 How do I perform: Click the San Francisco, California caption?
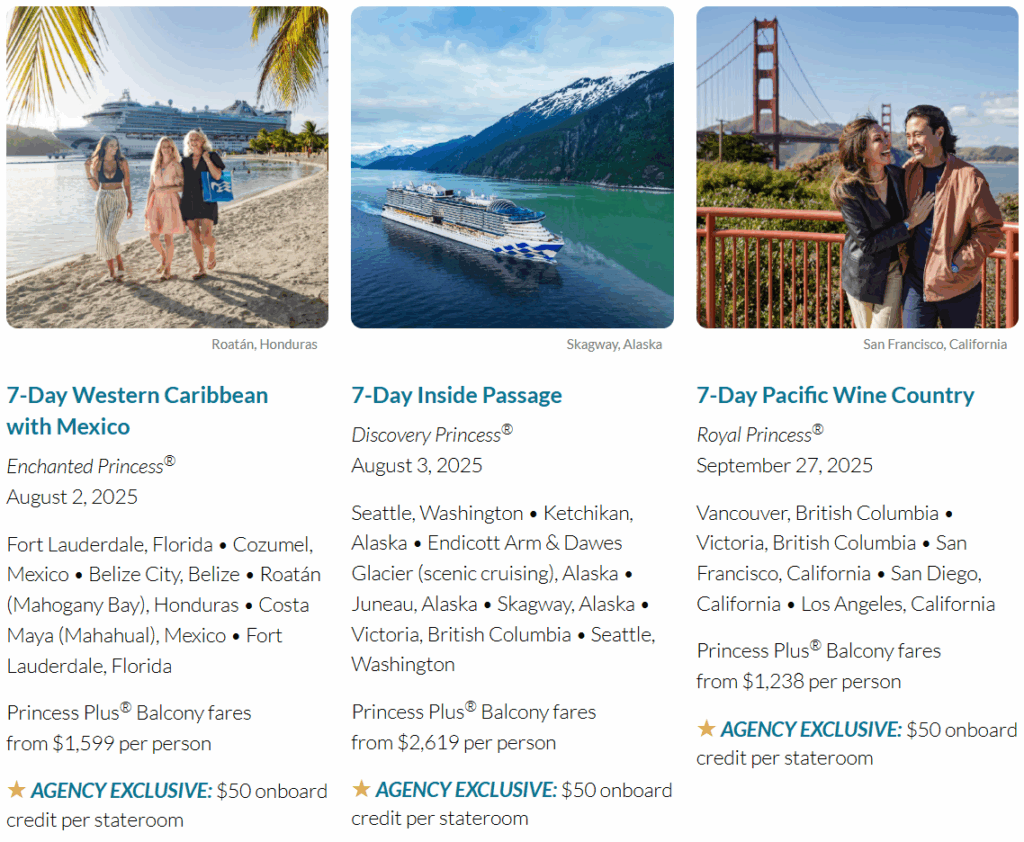click(x=935, y=344)
